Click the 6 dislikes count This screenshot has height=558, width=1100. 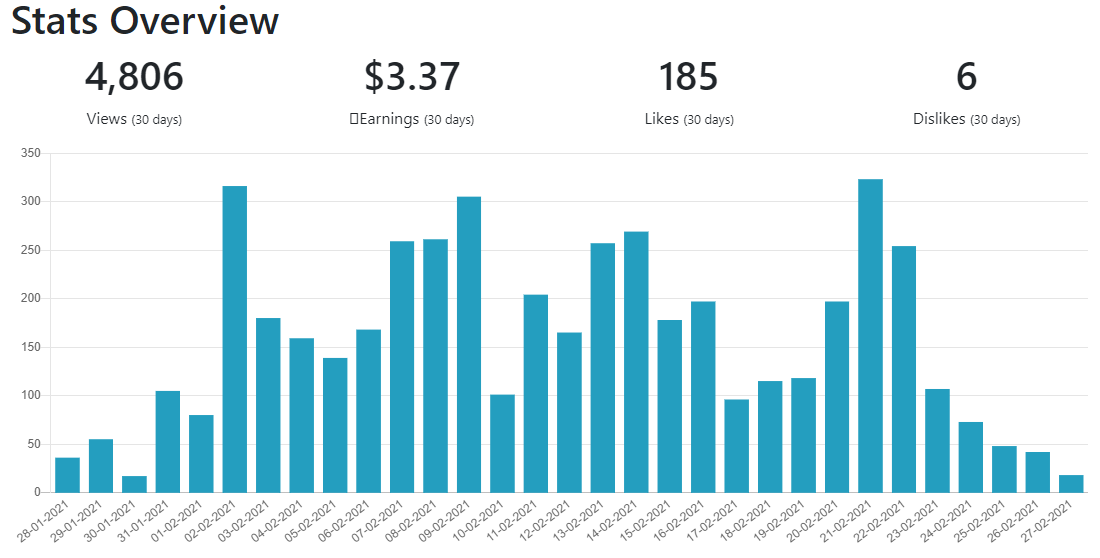click(x=966, y=77)
